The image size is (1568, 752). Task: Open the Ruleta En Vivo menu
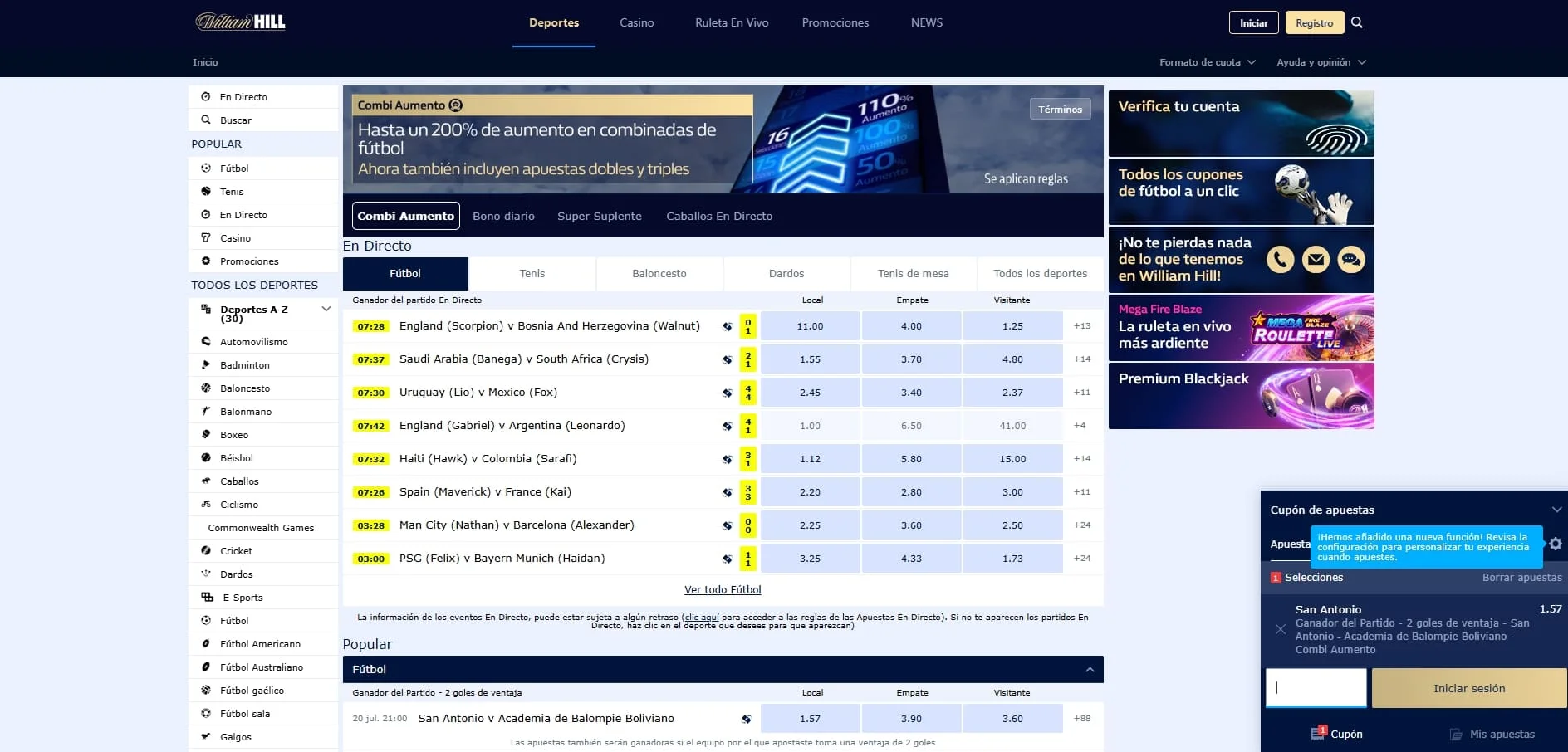(732, 23)
